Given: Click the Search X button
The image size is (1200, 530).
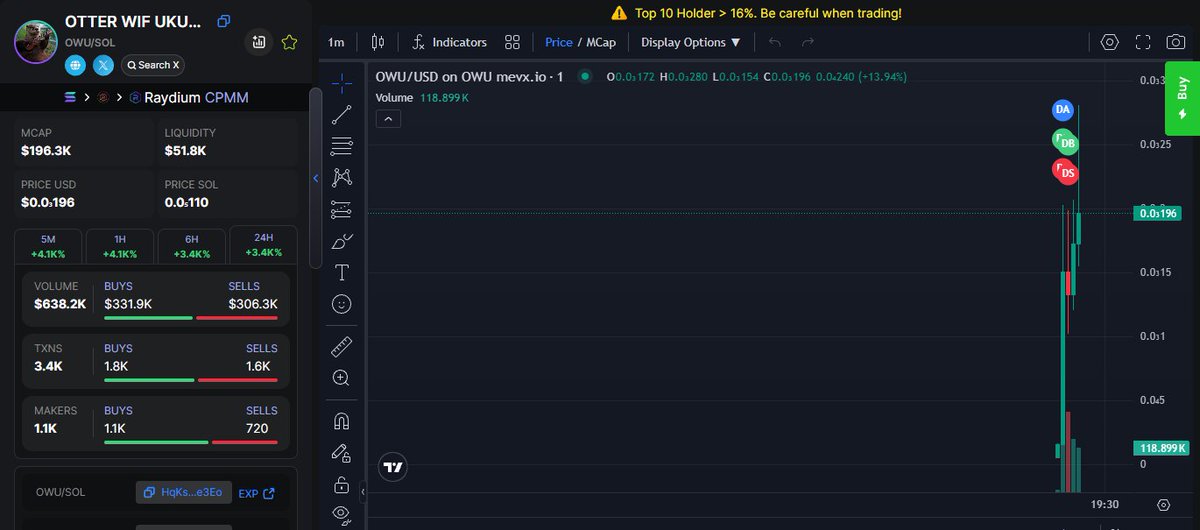Looking at the screenshot, I should coord(153,65).
